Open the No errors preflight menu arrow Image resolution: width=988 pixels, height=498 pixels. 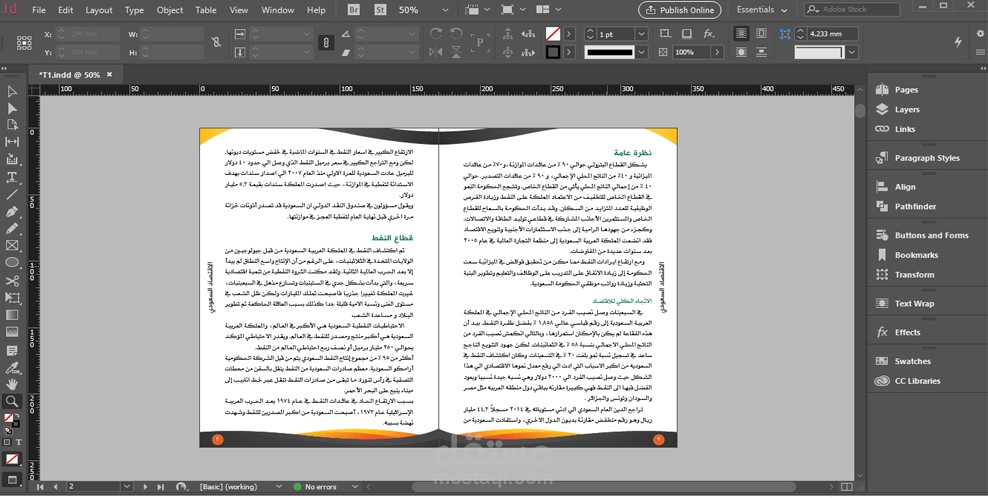[355, 487]
